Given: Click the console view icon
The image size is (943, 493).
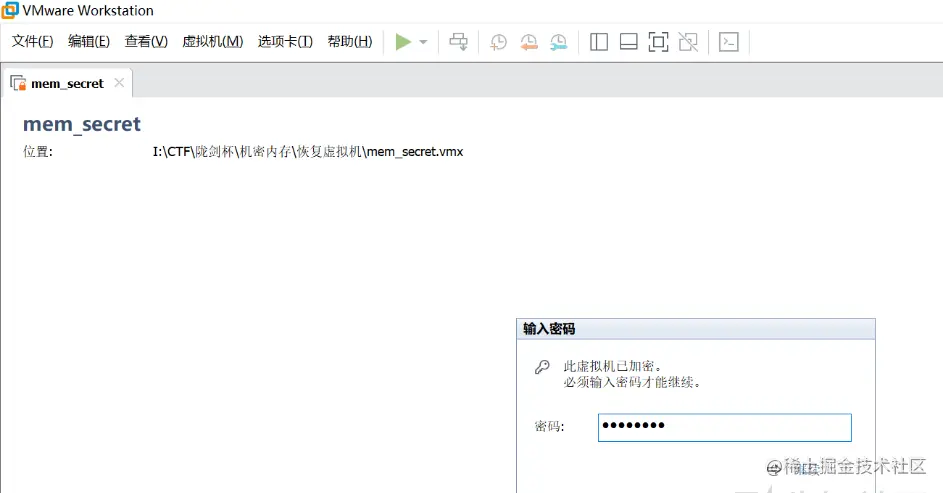Looking at the screenshot, I should (x=729, y=42).
